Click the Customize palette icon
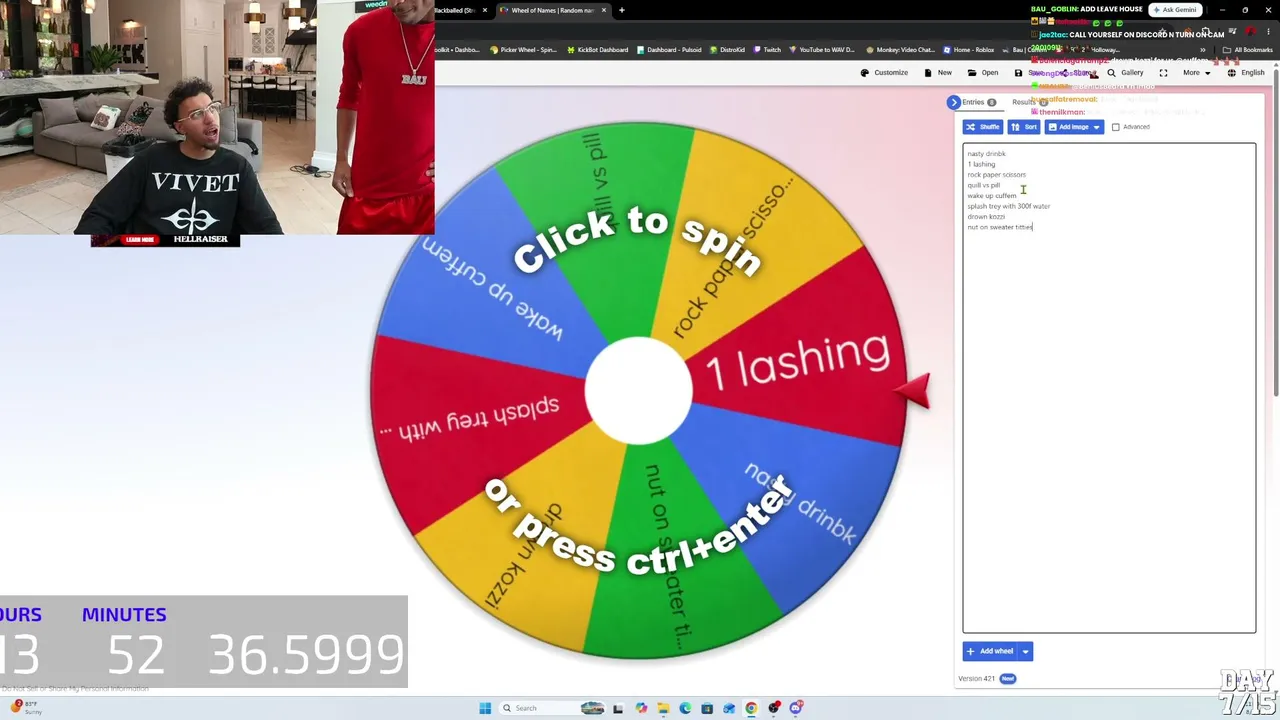The width and height of the screenshot is (1280, 720). coord(865,73)
